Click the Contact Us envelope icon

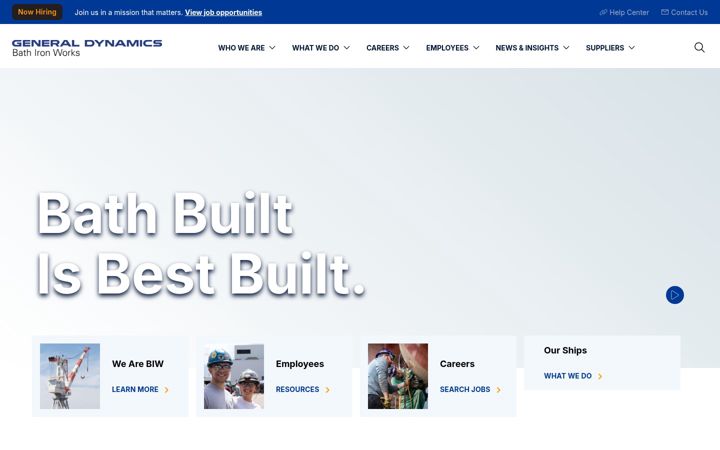[x=665, y=12]
